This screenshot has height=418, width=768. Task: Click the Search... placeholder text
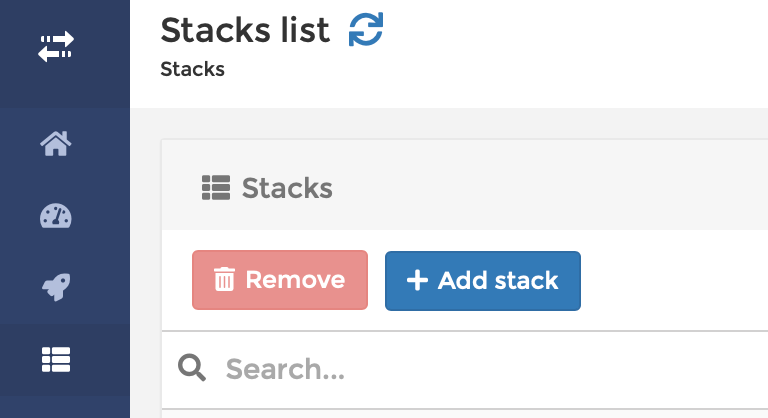coord(285,369)
